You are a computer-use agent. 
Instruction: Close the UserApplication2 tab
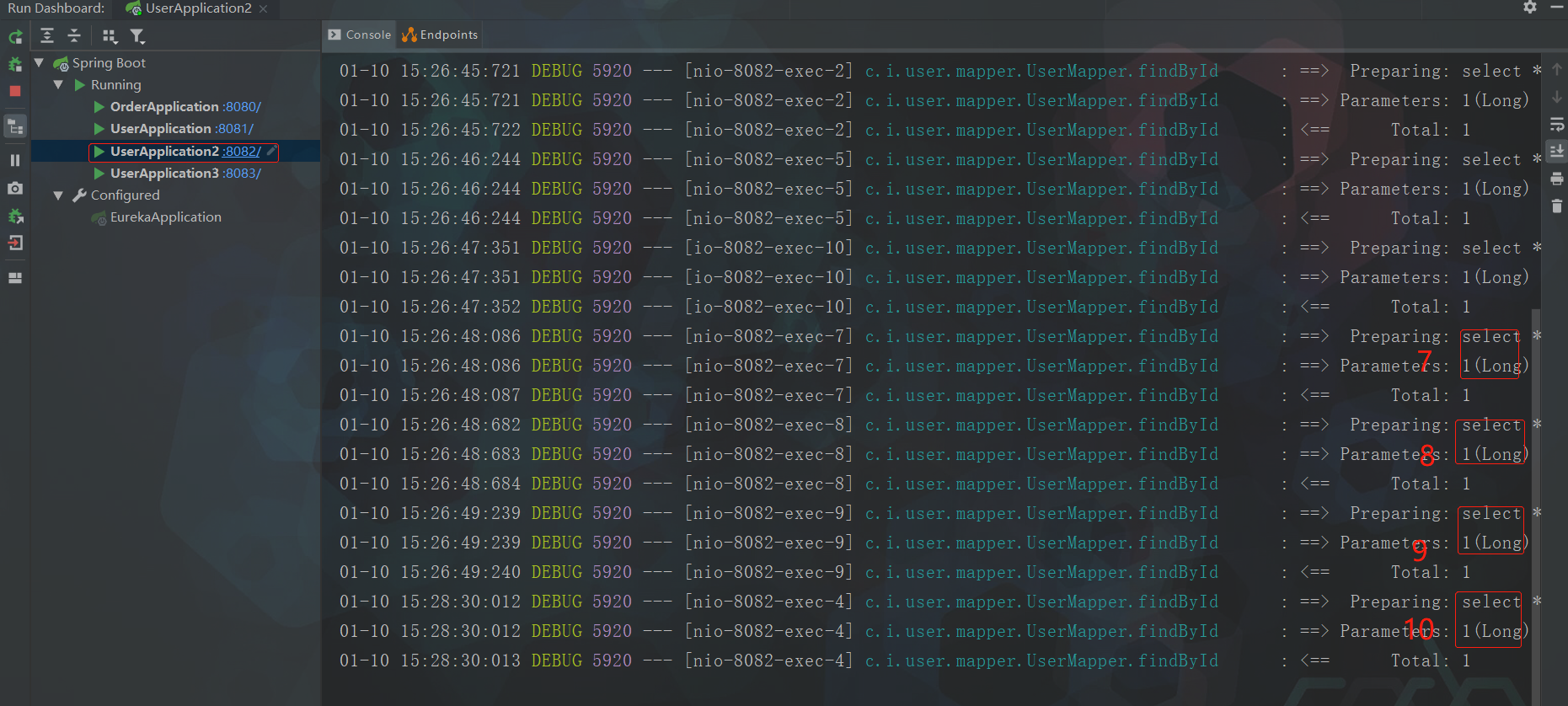click(263, 8)
